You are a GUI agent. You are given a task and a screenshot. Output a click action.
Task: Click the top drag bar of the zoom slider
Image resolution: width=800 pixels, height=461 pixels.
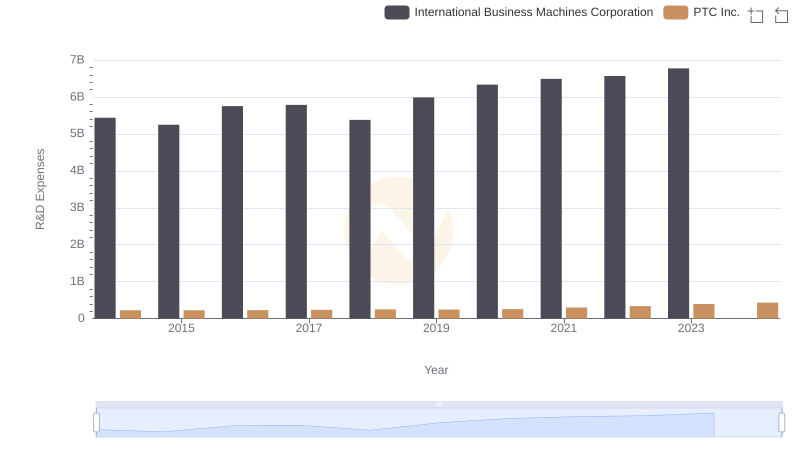coord(439,404)
